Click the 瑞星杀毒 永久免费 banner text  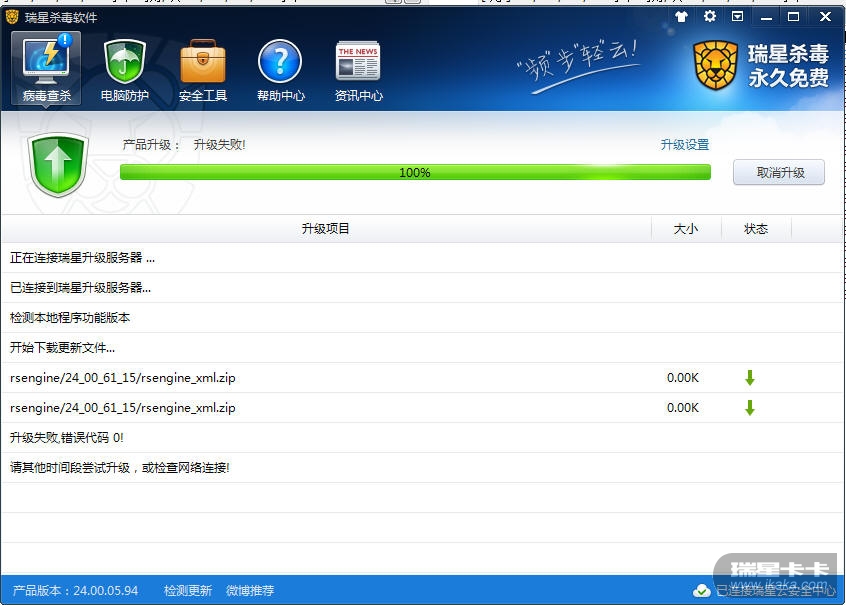pos(788,66)
